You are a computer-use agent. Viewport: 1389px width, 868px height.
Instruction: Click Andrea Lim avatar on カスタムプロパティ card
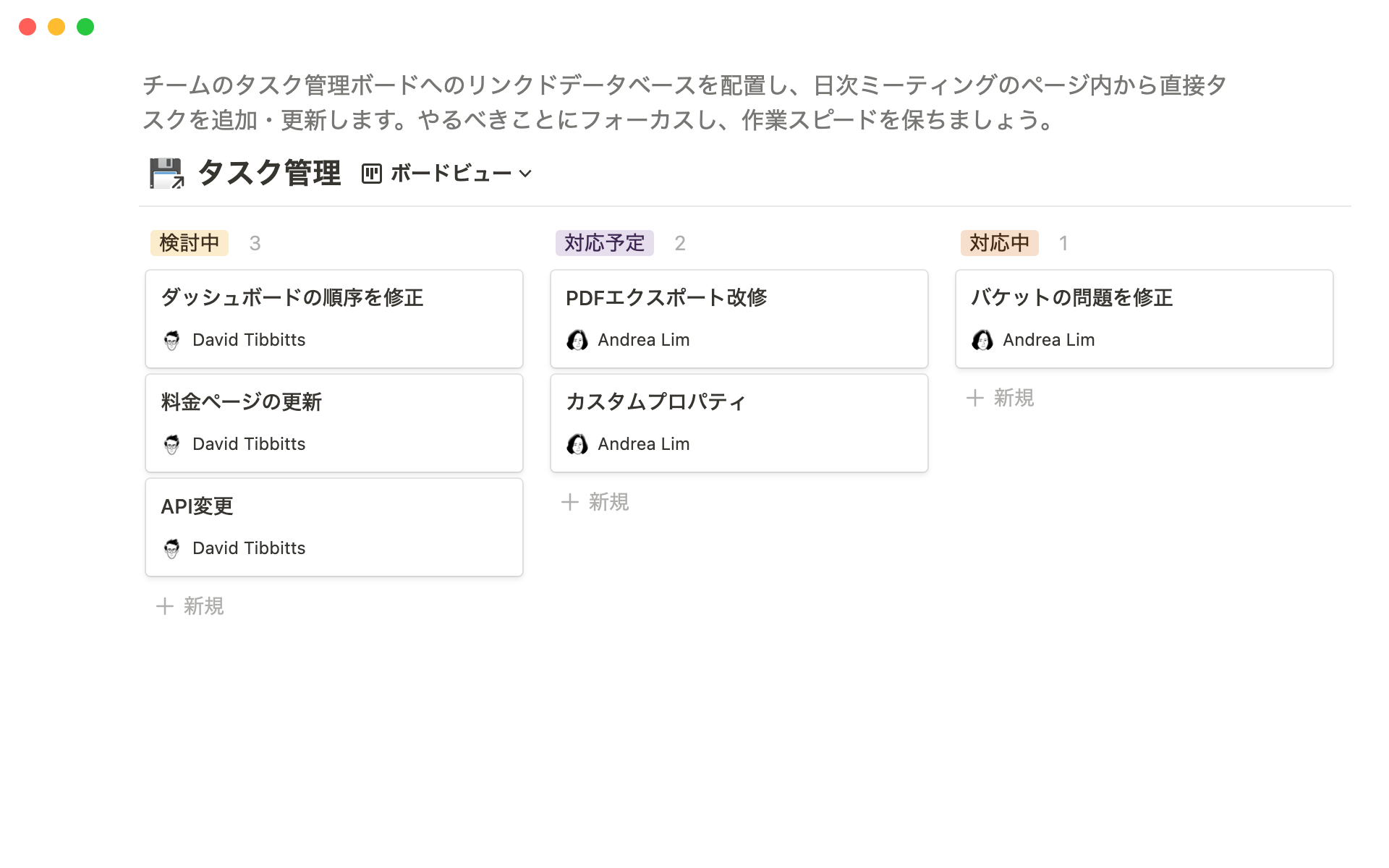coord(577,444)
